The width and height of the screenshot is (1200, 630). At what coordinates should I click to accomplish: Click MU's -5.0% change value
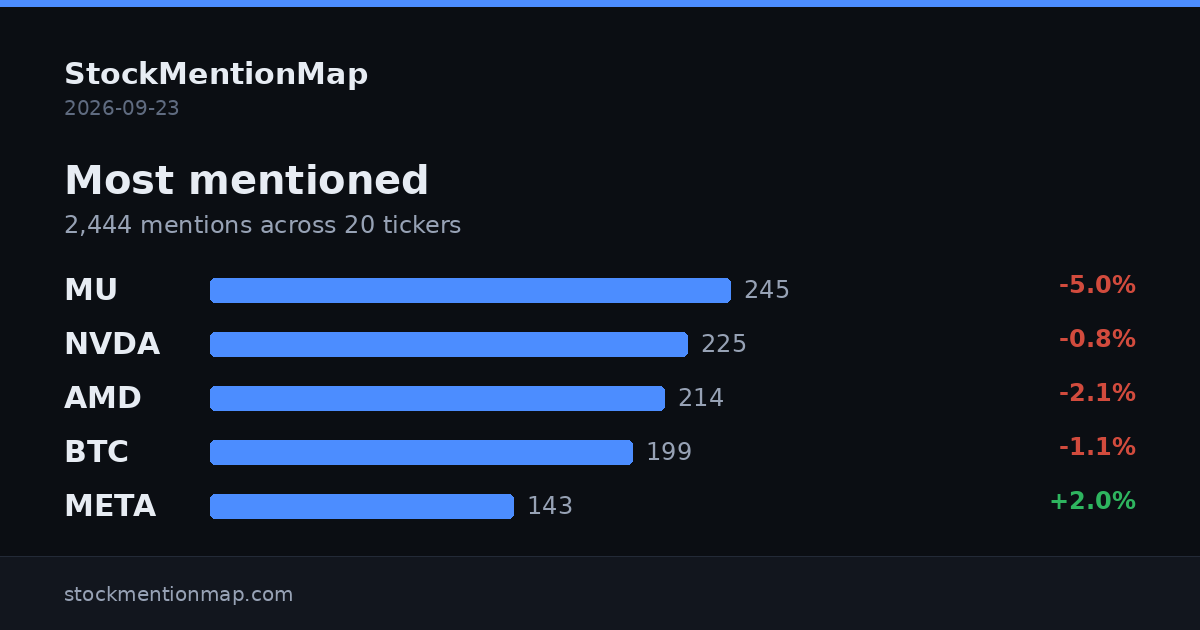pyautogui.click(x=1097, y=285)
